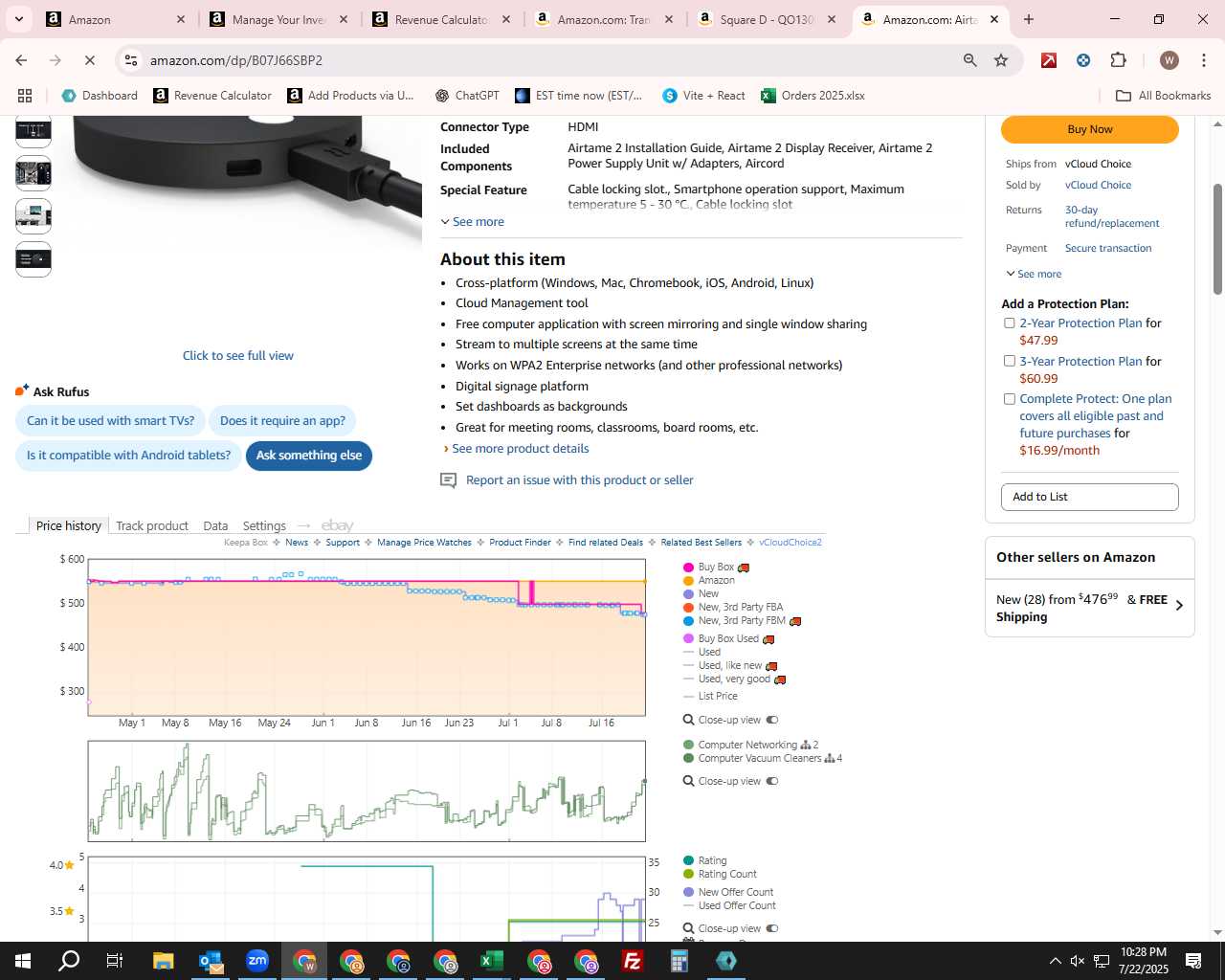Screen dimensions: 1225x980
Task: Open Keepa Data tab
Action: [x=215, y=525]
